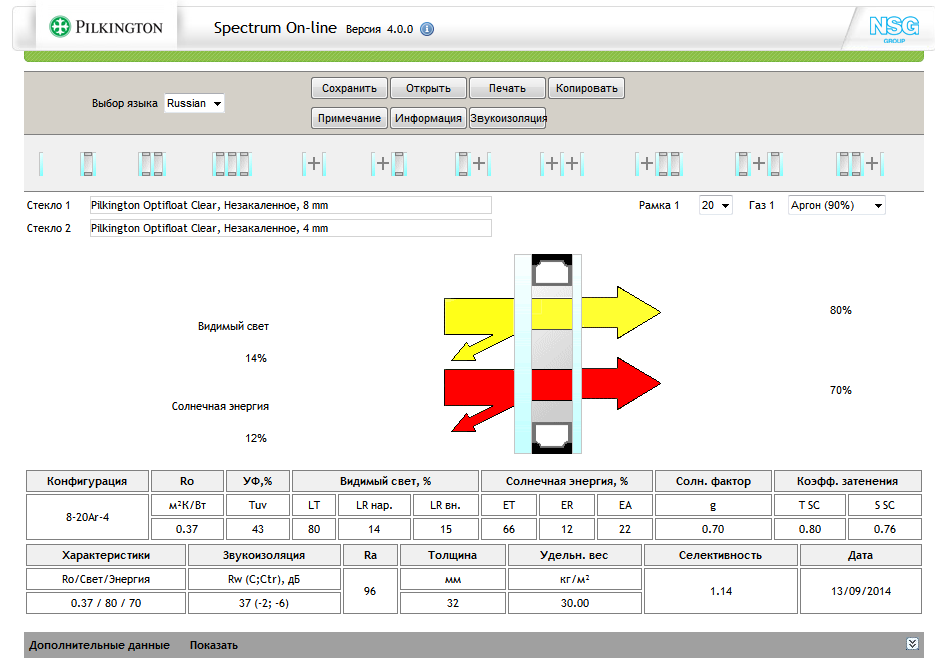Click the selectivity value 1.14
Viewport: 935px width, 668px height.
click(x=721, y=591)
